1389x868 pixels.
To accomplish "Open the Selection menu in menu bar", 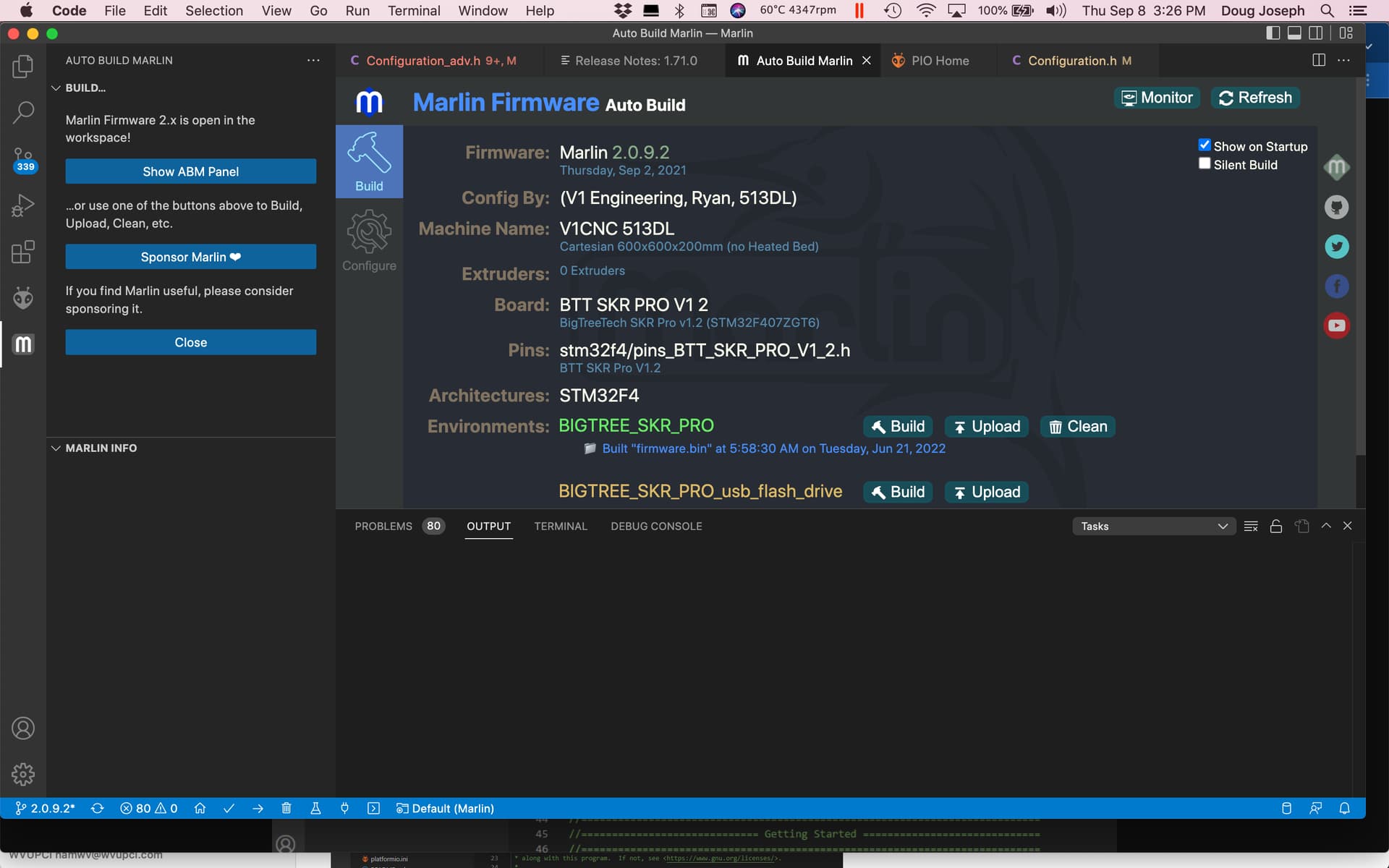I will [214, 10].
